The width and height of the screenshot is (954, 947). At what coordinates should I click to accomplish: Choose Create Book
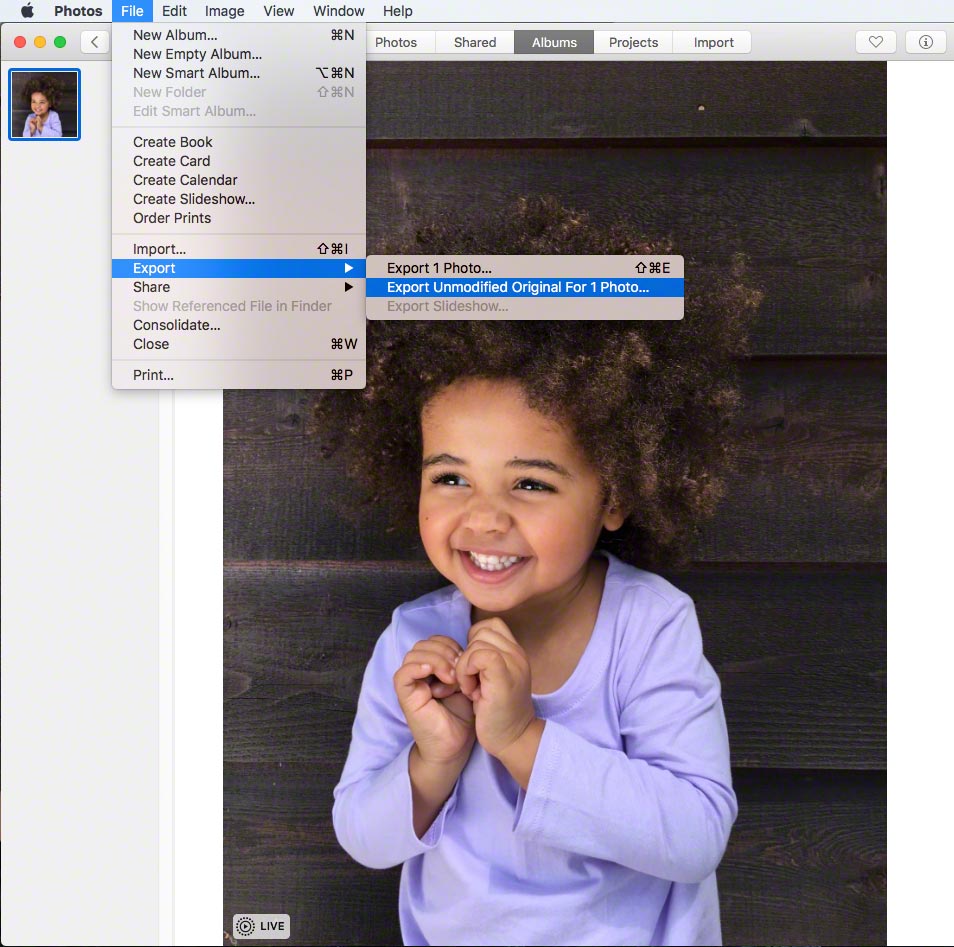coord(238,142)
